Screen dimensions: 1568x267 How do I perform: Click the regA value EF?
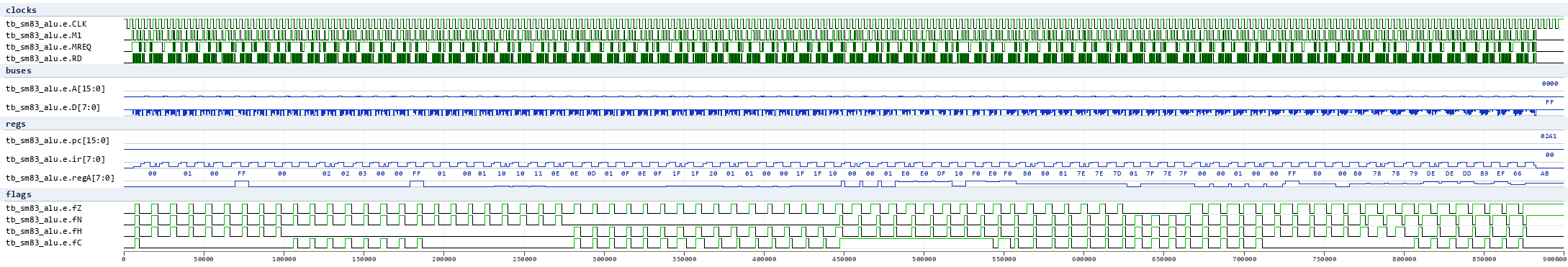point(1500,173)
